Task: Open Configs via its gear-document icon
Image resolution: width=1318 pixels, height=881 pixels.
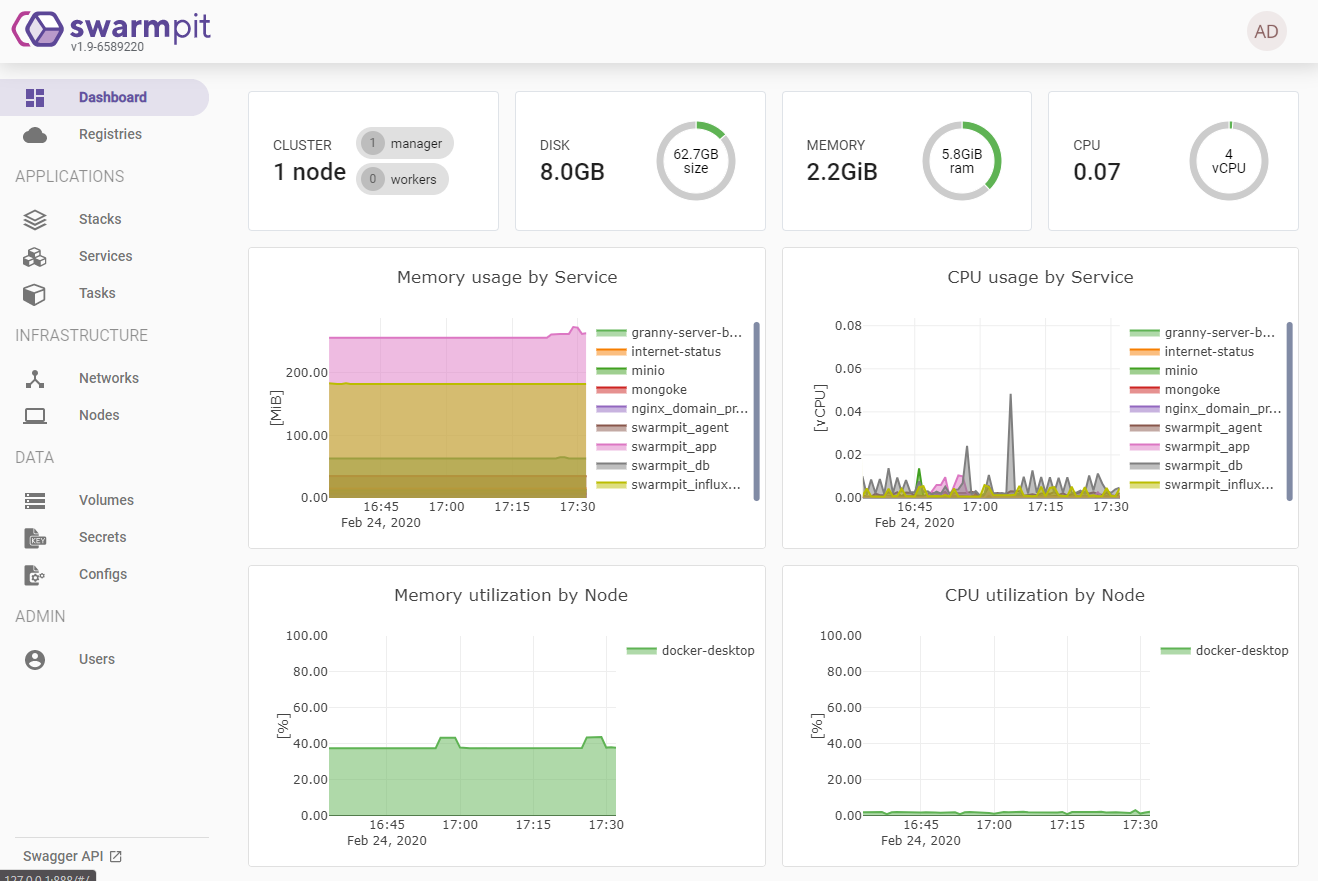Action: (x=35, y=574)
